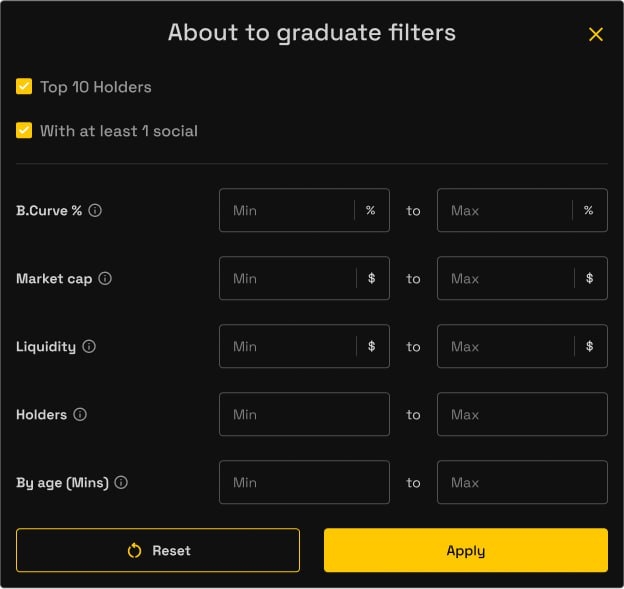Focus the By age Min field
The image size is (624, 589).
304,482
